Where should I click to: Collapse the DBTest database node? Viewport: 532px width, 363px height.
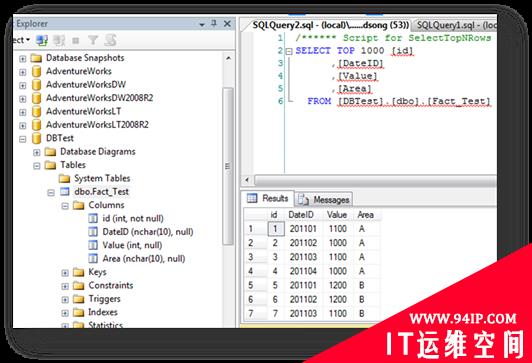23,139
